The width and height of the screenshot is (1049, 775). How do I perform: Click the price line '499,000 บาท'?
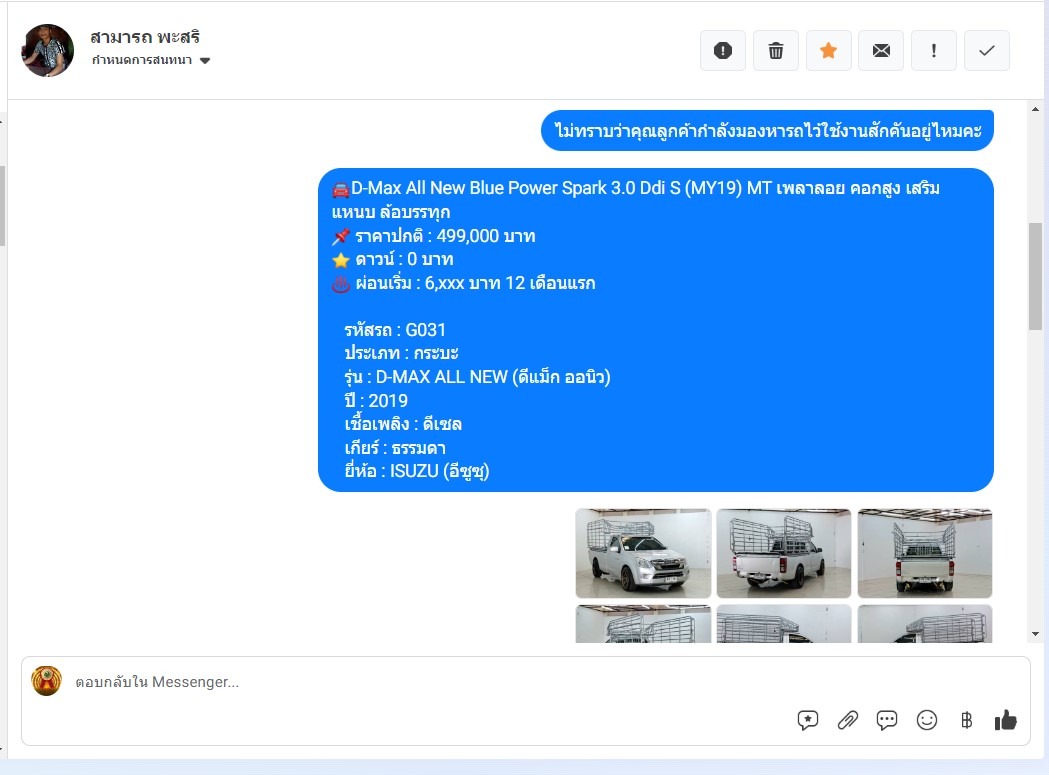click(445, 236)
